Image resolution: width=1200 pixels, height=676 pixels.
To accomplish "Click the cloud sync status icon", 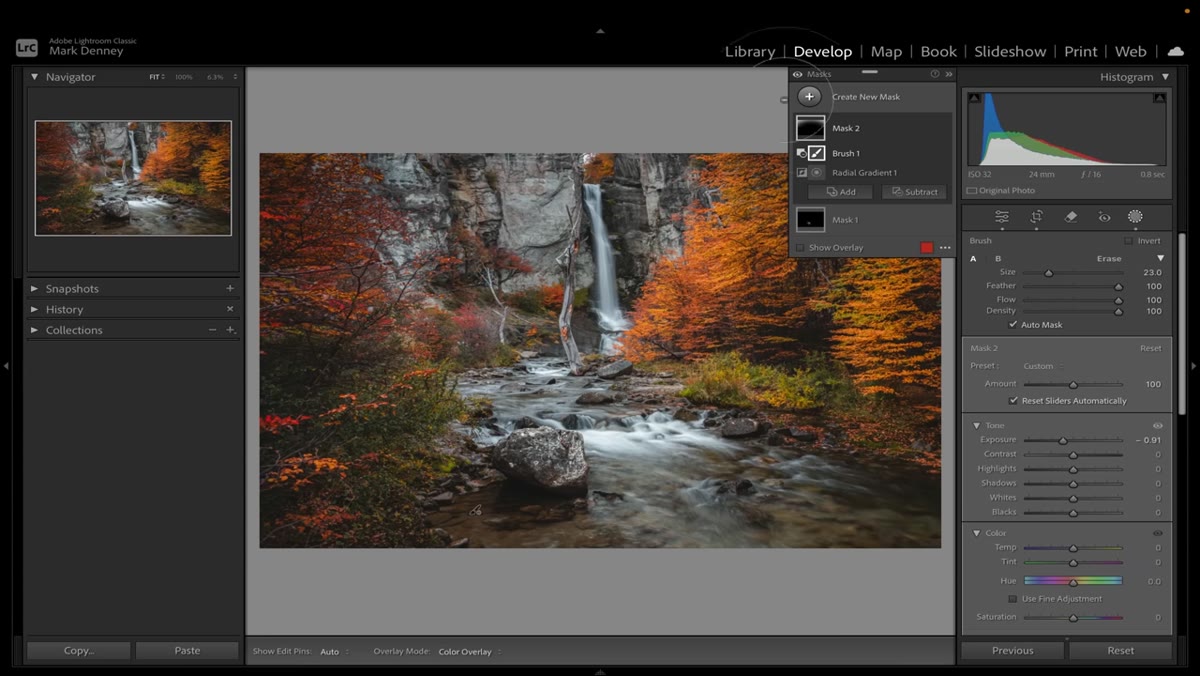I will click(1176, 51).
